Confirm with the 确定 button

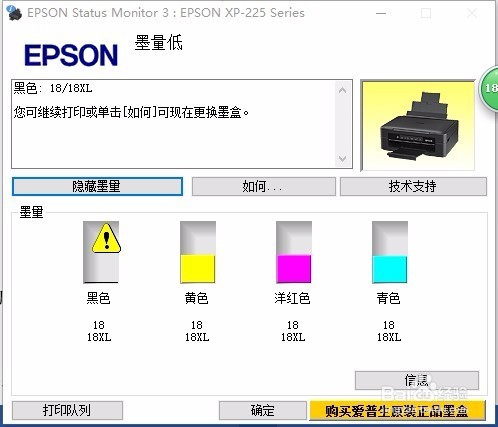coord(263,410)
